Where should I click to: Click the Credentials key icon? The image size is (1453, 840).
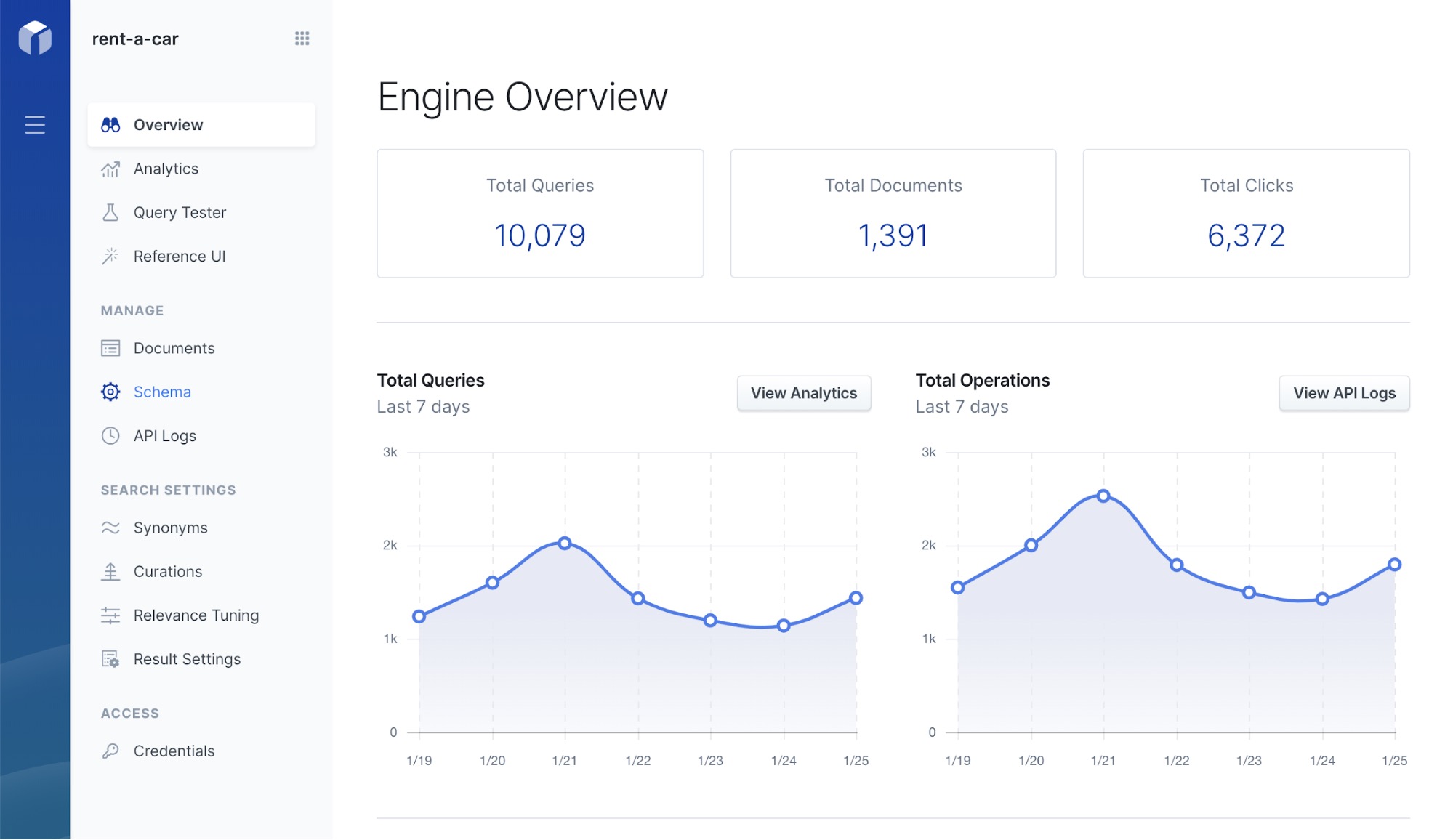pyautogui.click(x=110, y=750)
